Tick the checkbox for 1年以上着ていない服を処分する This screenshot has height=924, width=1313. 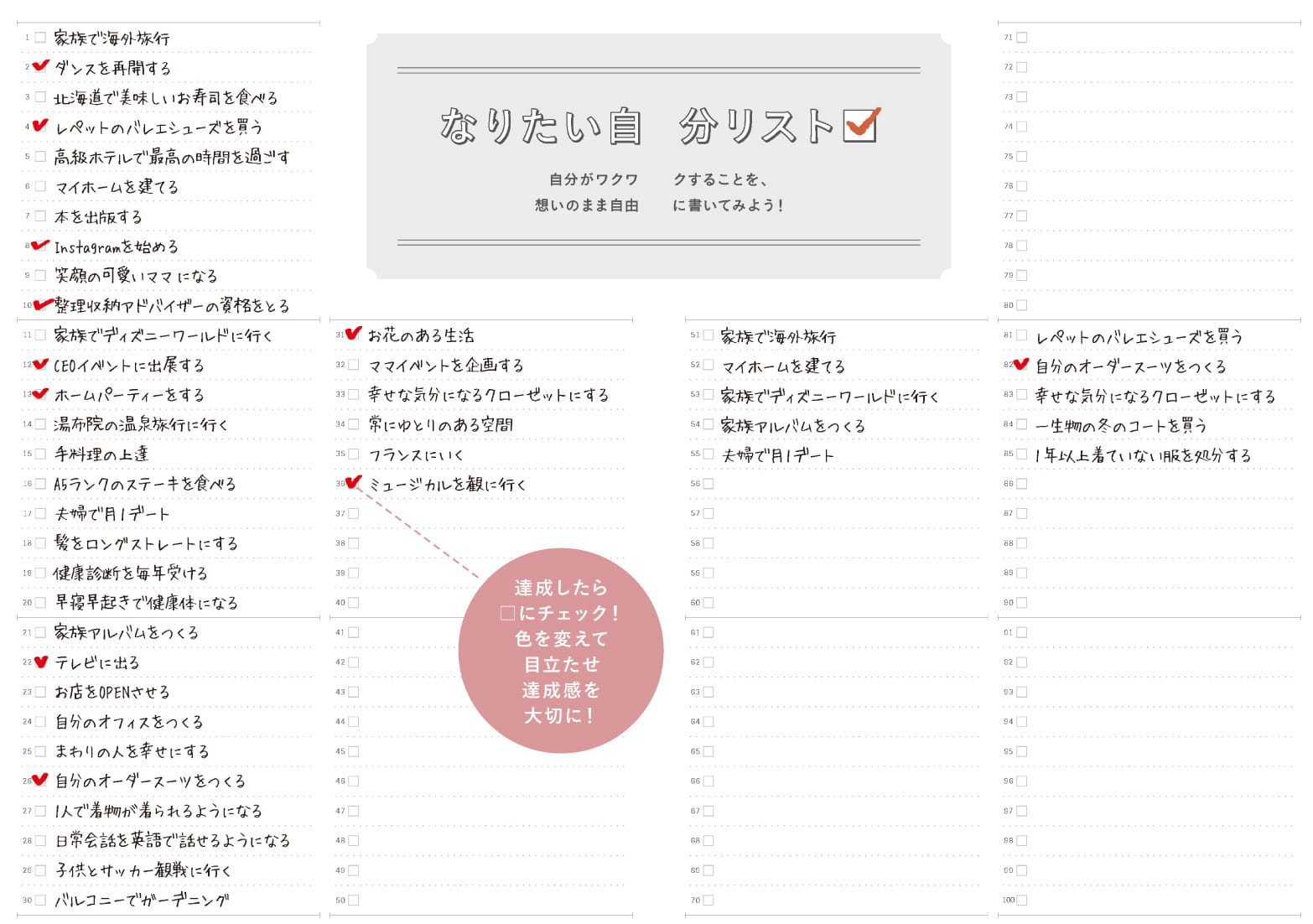pos(1022,454)
